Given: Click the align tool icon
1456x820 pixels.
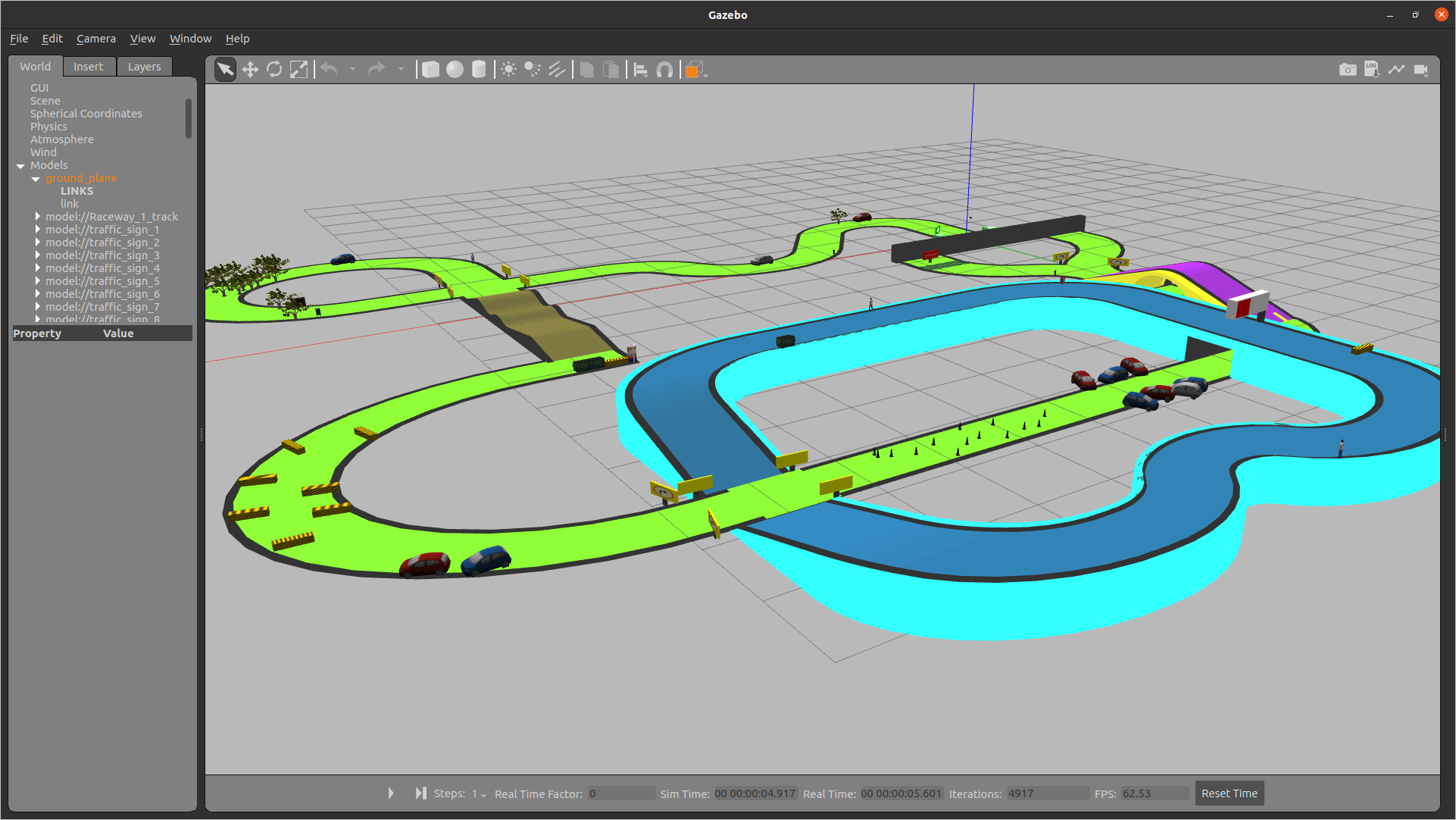Looking at the screenshot, I should (641, 70).
